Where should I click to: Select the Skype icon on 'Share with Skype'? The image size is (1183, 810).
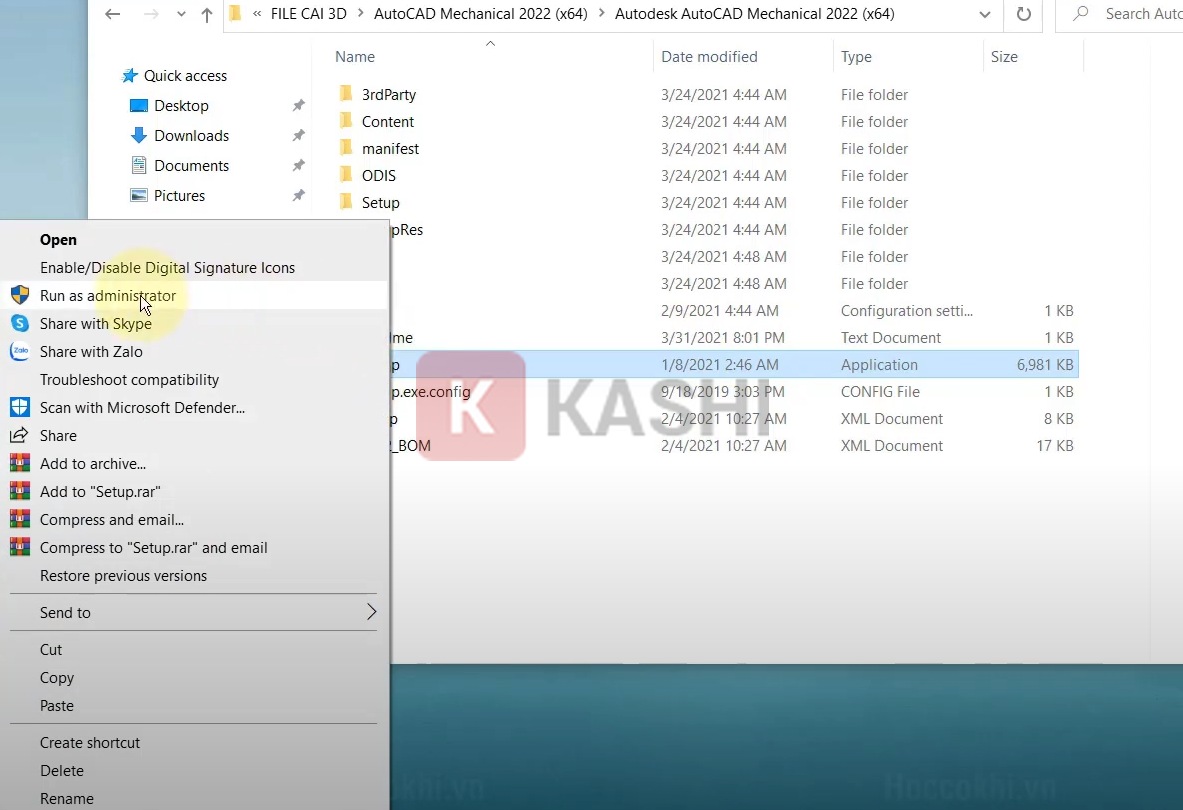click(x=20, y=323)
